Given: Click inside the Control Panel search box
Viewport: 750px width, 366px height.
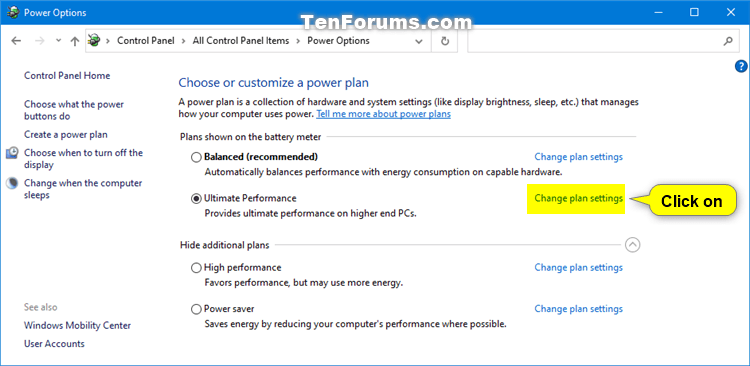Looking at the screenshot, I should pyautogui.click(x=594, y=41).
